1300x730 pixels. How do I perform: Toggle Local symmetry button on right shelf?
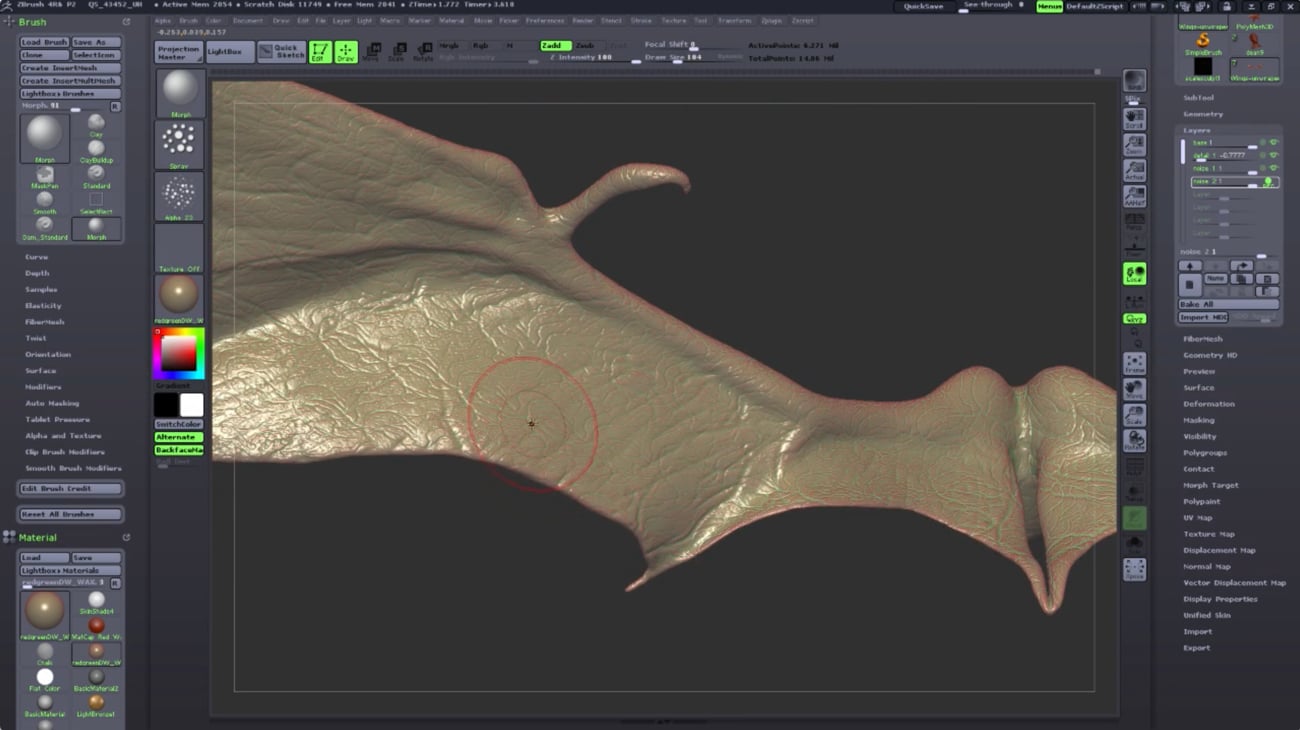point(1134,274)
